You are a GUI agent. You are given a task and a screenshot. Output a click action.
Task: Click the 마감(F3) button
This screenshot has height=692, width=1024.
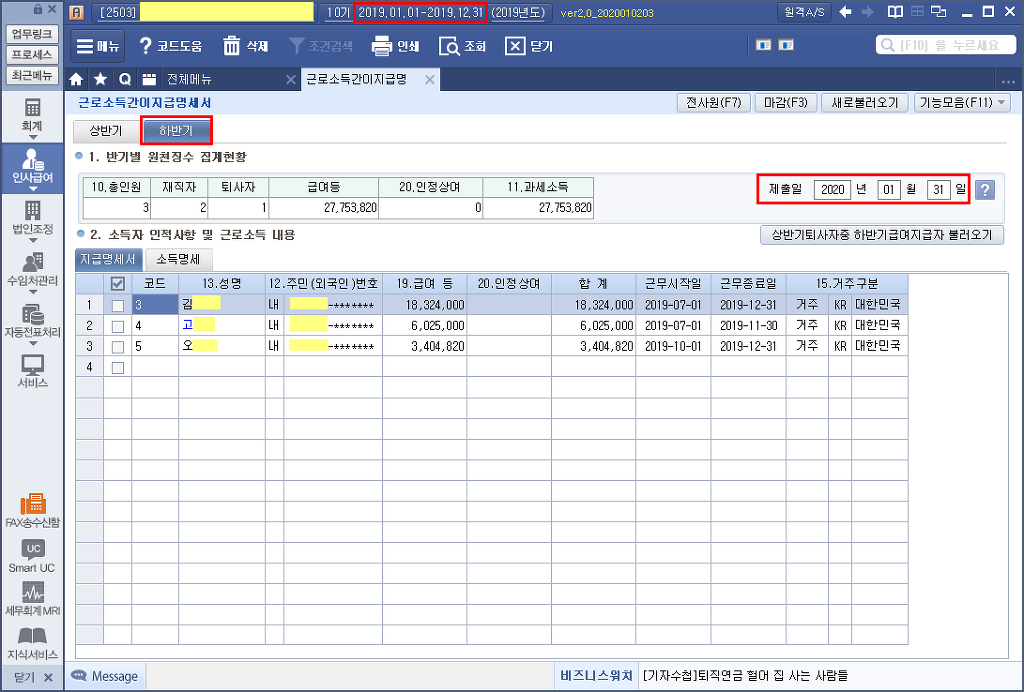tap(785, 103)
